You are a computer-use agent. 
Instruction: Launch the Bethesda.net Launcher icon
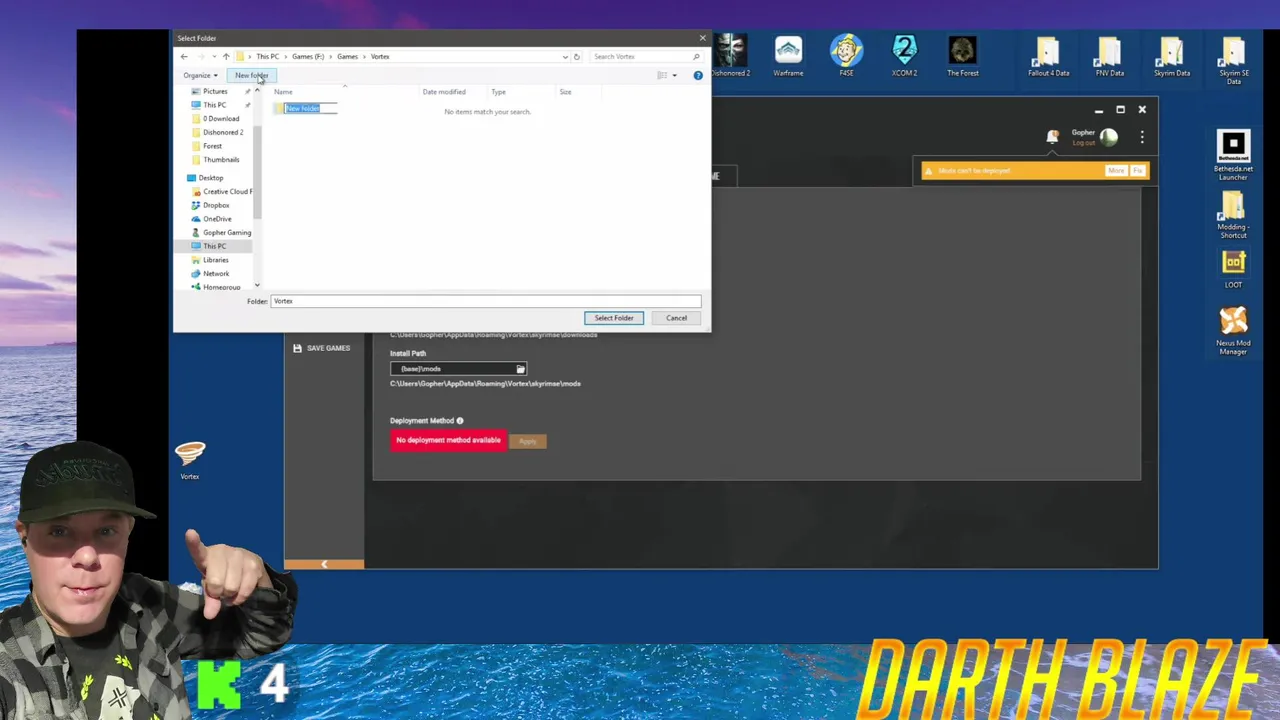pos(1233,156)
